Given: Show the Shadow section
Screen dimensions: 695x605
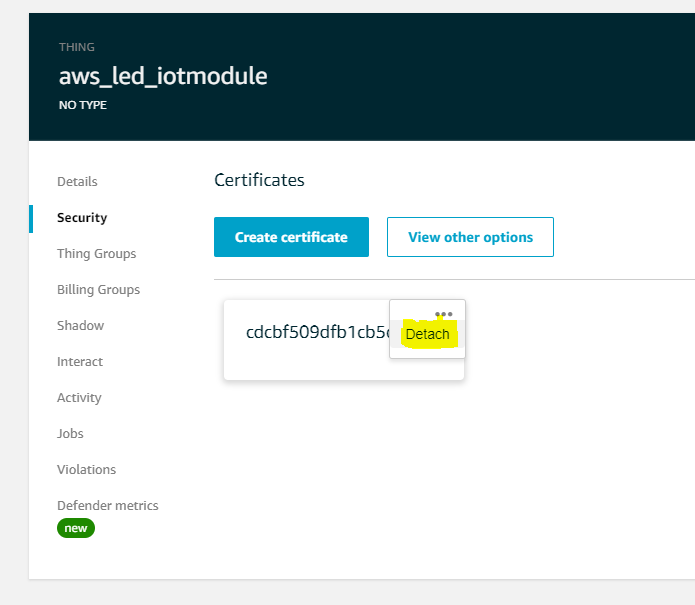Looking at the screenshot, I should (x=80, y=326).
